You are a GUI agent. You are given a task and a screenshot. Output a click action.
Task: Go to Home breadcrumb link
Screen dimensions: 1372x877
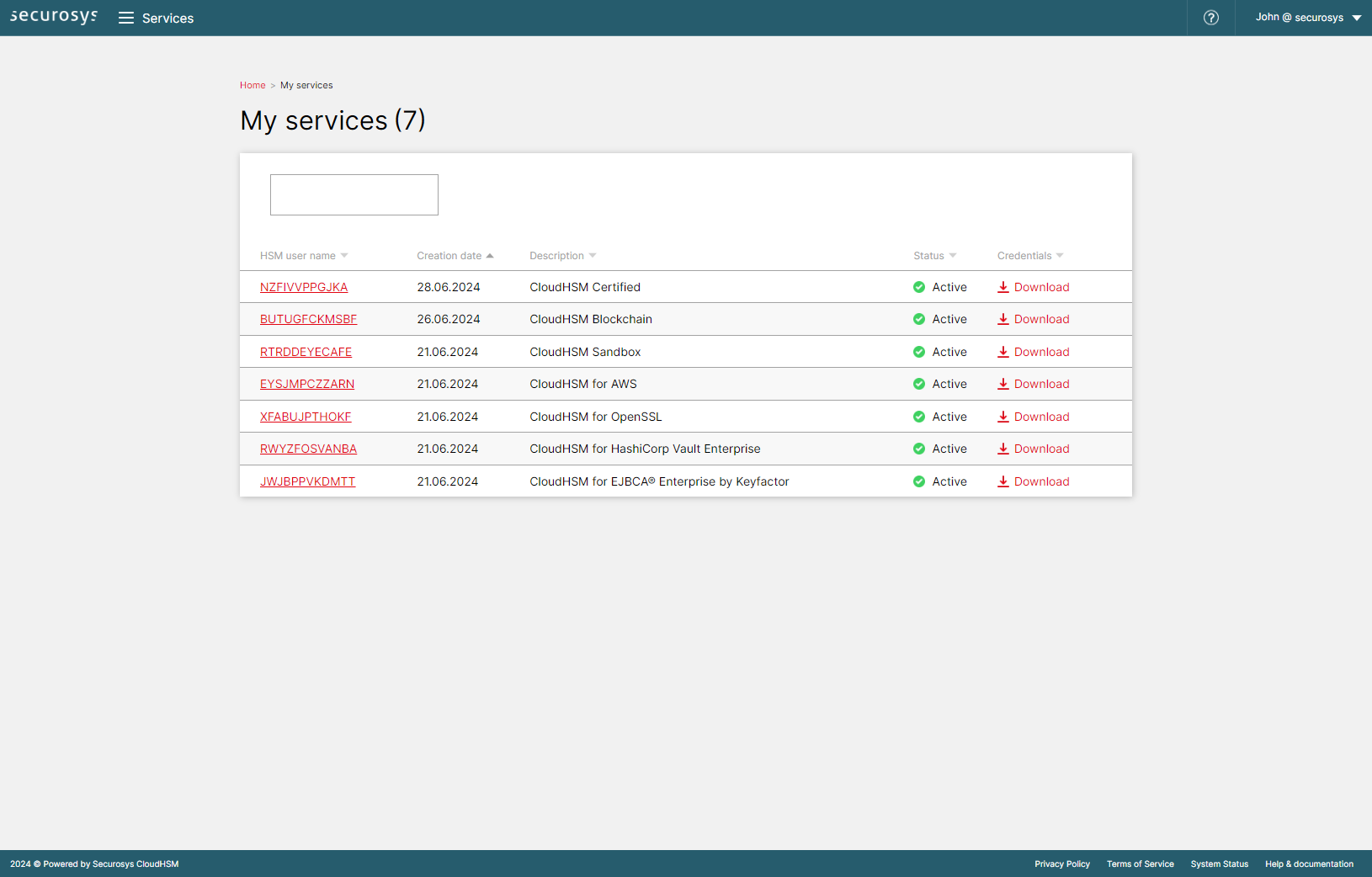pyautogui.click(x=252, y=85)
